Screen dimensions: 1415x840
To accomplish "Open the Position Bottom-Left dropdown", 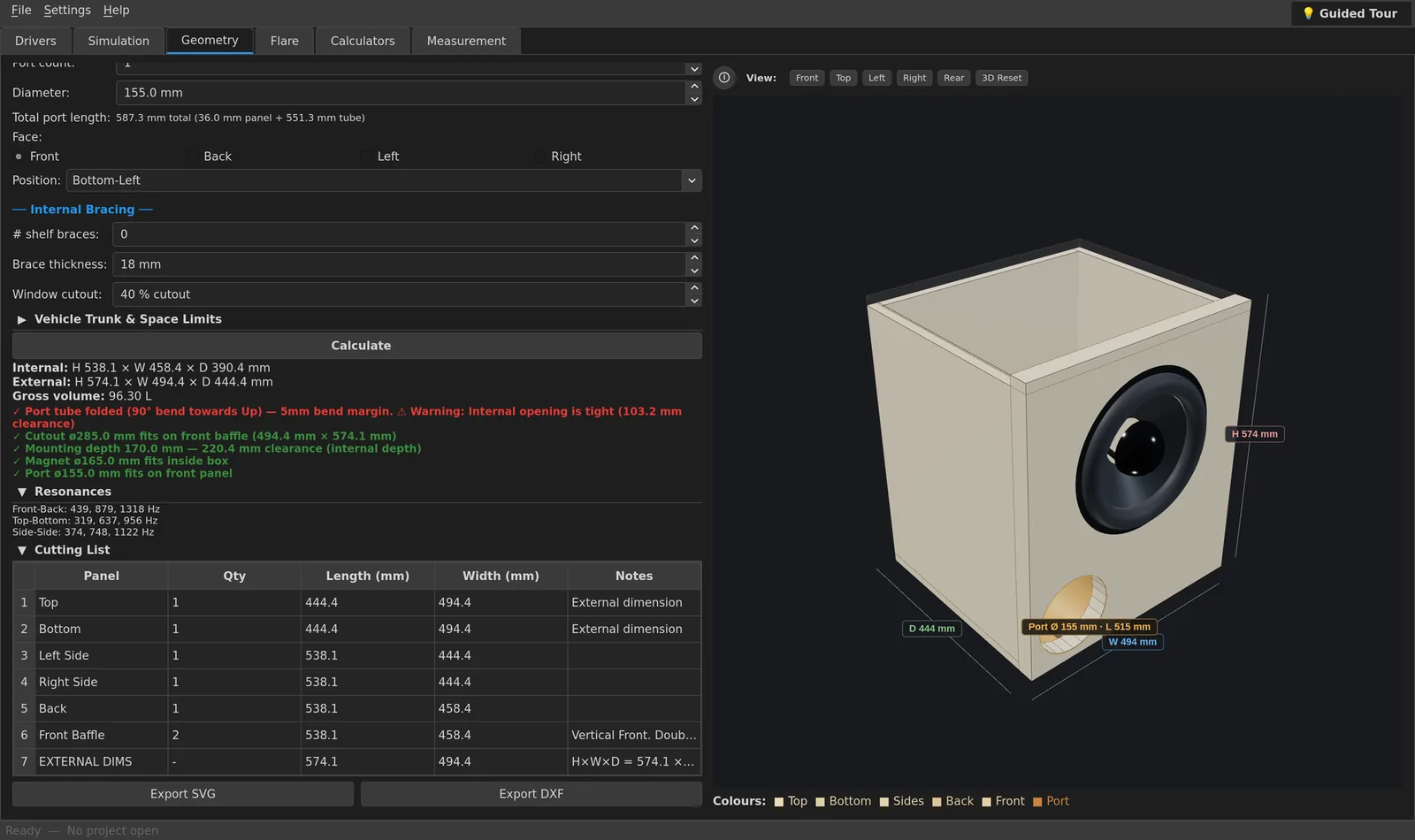I will (384, 180).
